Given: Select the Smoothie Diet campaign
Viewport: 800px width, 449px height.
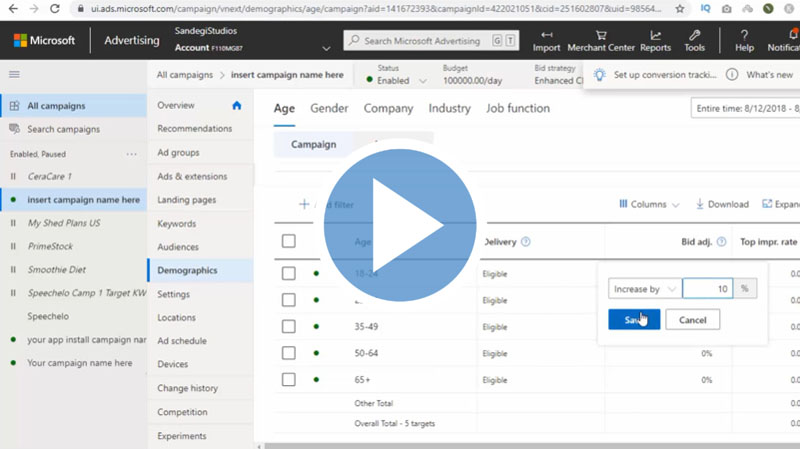Looking at the screenshot, I should 57,269.
